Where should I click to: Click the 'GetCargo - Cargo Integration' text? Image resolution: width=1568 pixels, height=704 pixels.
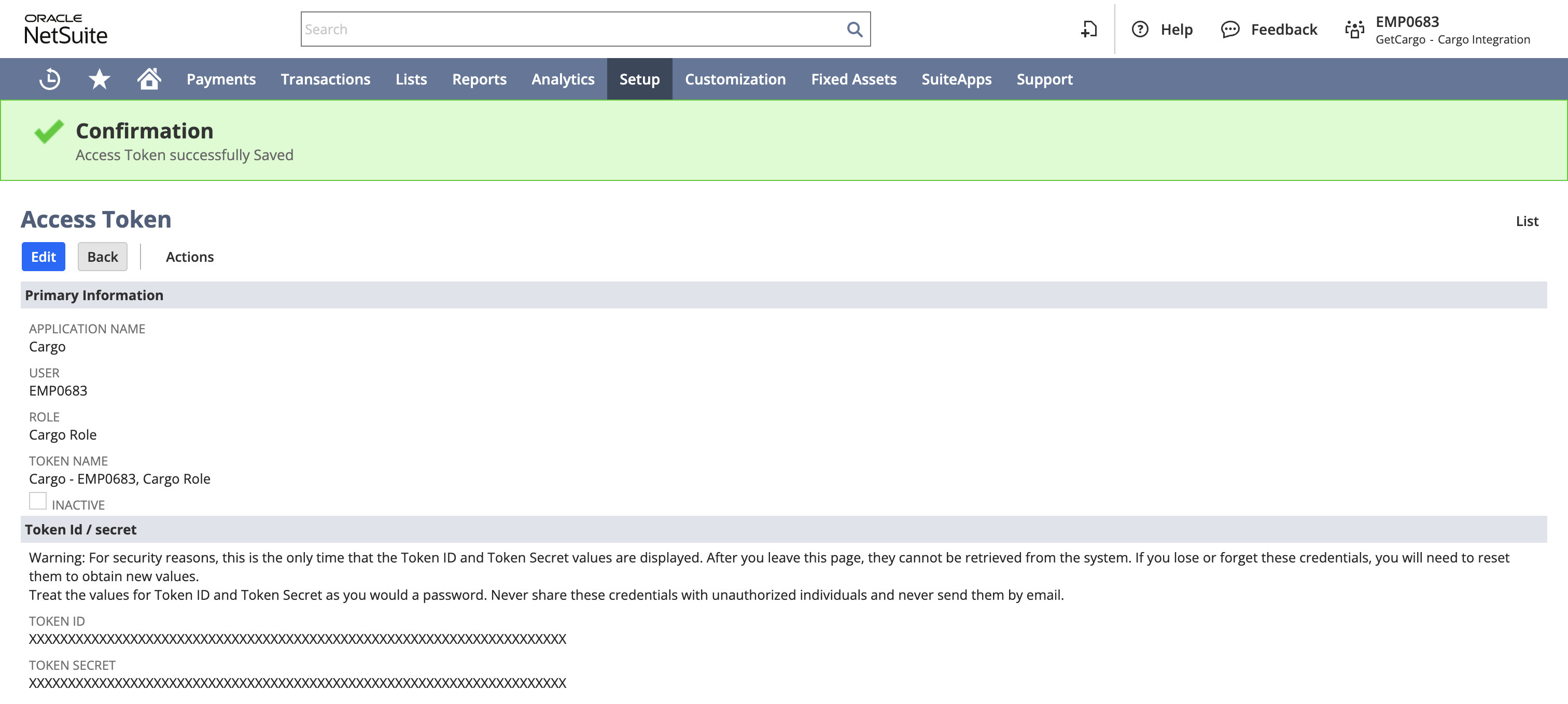pyautogui.click(x=1452, y=39)
